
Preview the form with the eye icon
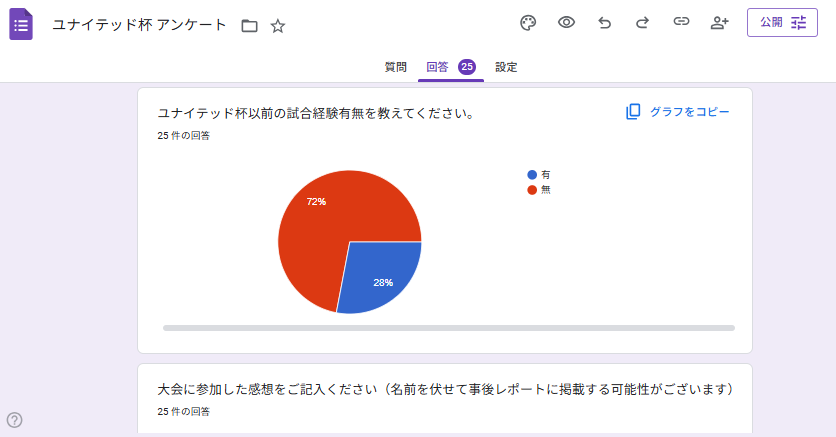(x=566, y=22)
